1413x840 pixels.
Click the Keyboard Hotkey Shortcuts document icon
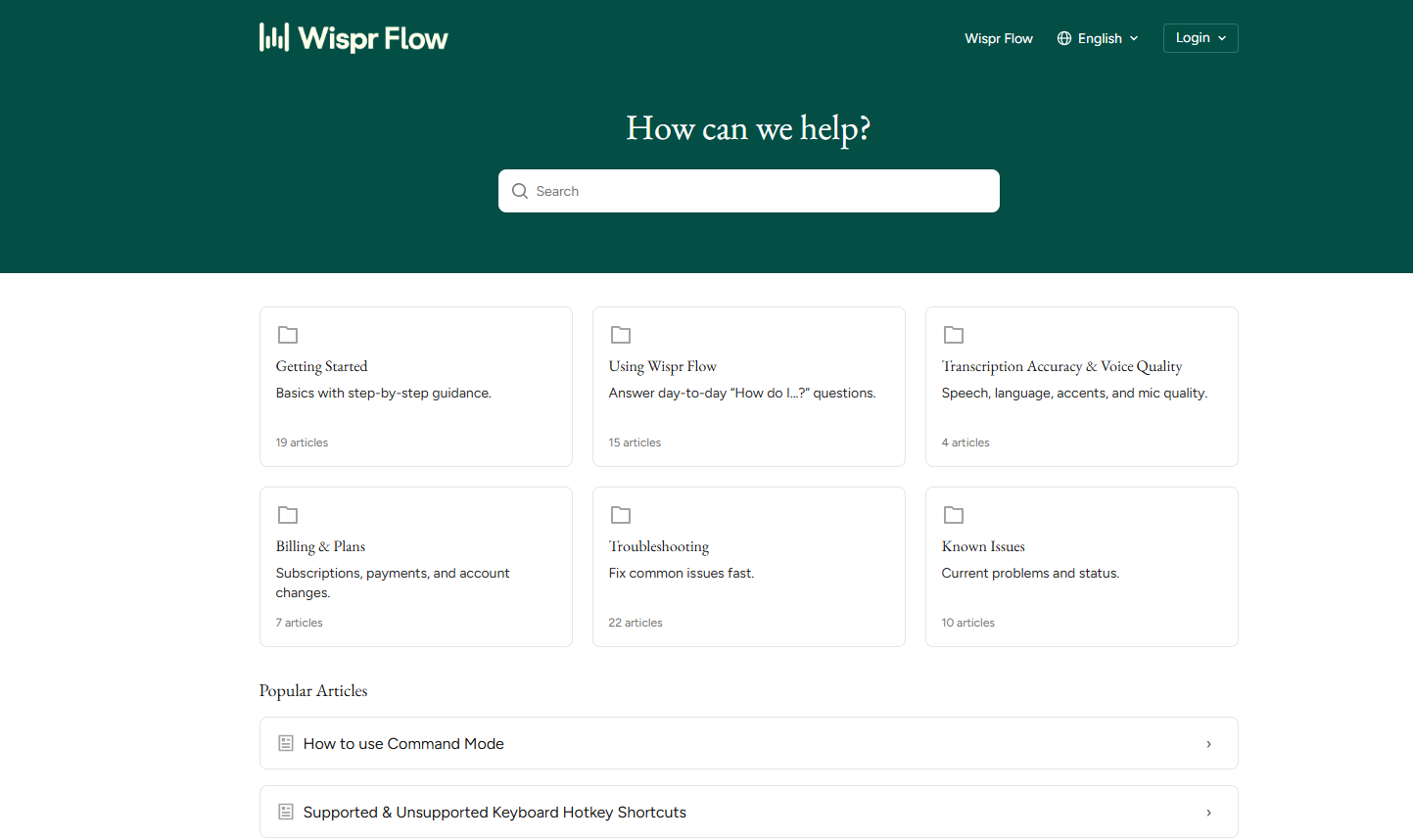[286, 812]
